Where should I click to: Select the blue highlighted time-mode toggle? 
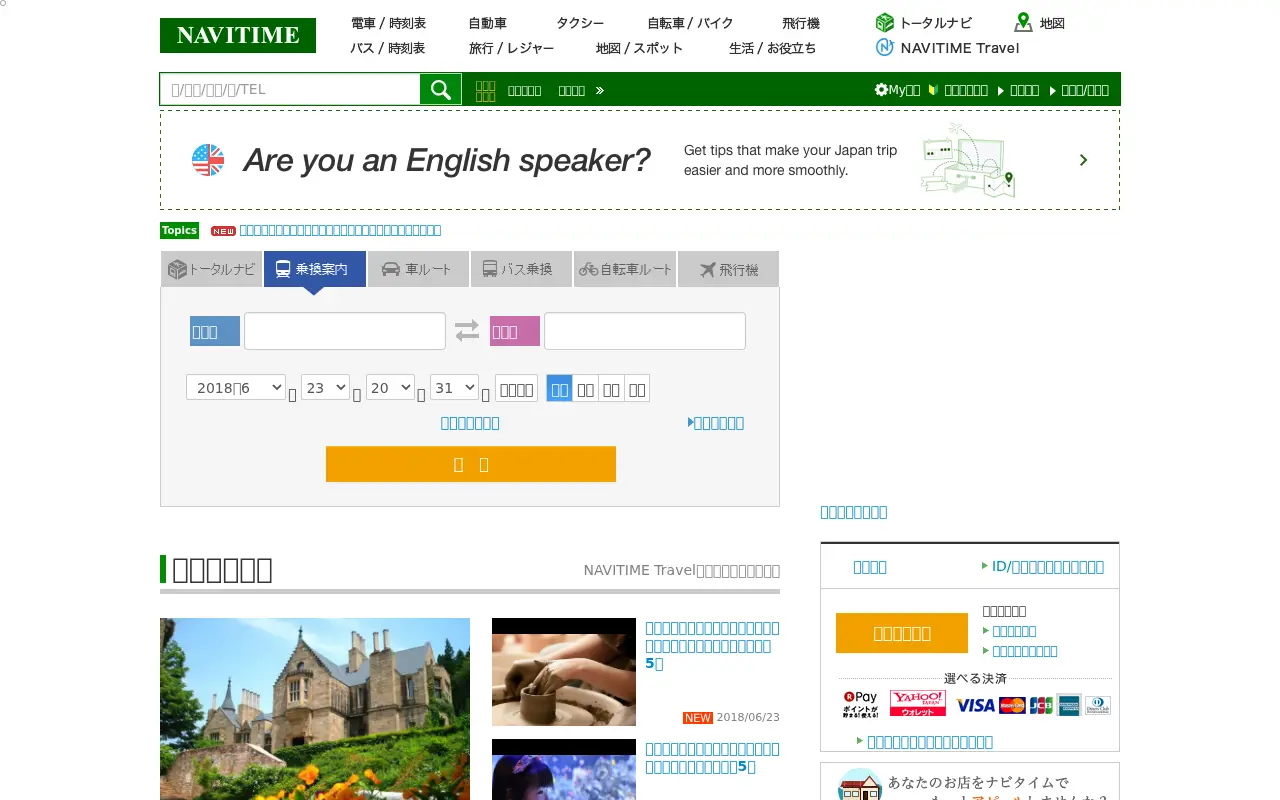(x=560, y=389)
